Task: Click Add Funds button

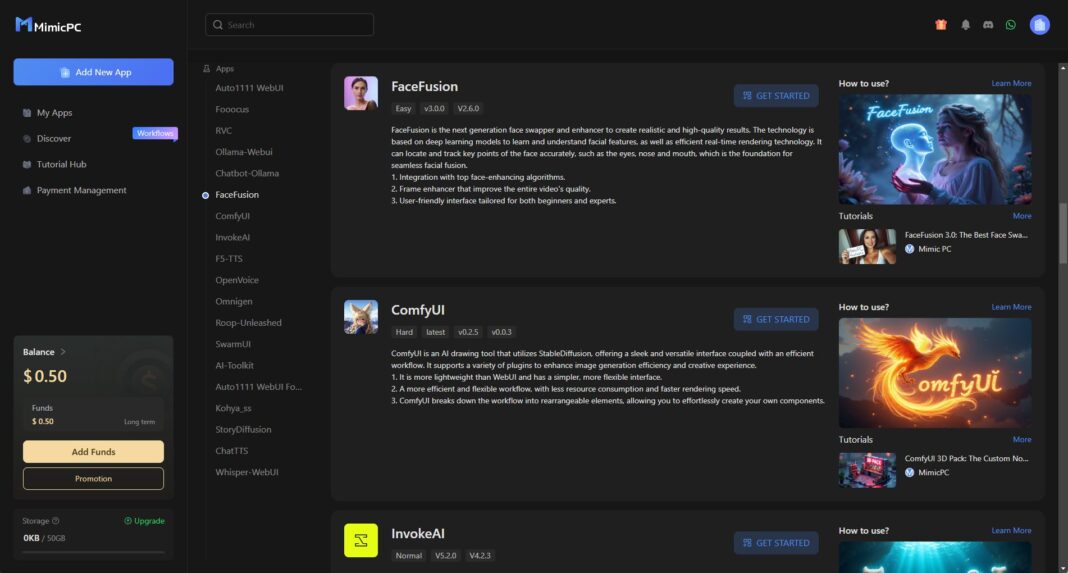Action: [x=93, y=451]
